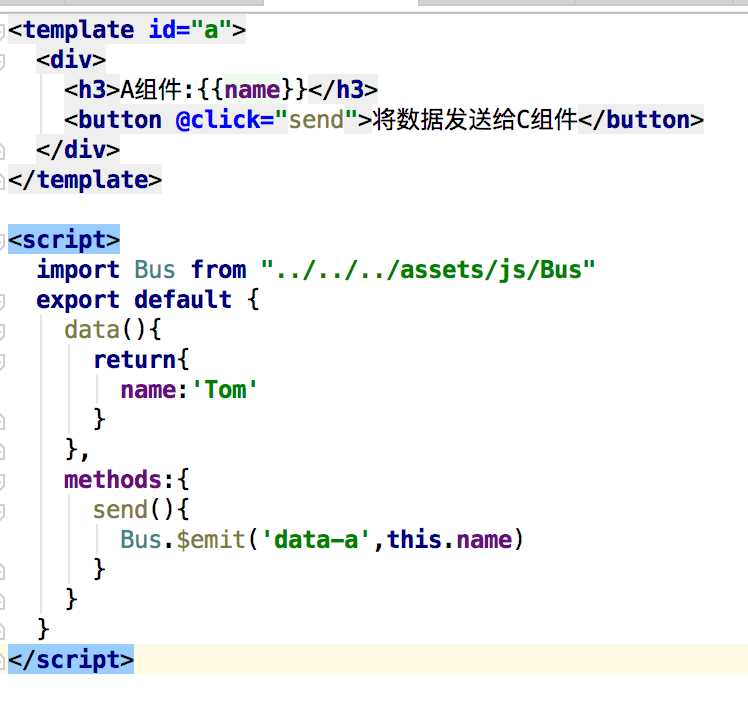Click the data() function name

tap(92, 330)
